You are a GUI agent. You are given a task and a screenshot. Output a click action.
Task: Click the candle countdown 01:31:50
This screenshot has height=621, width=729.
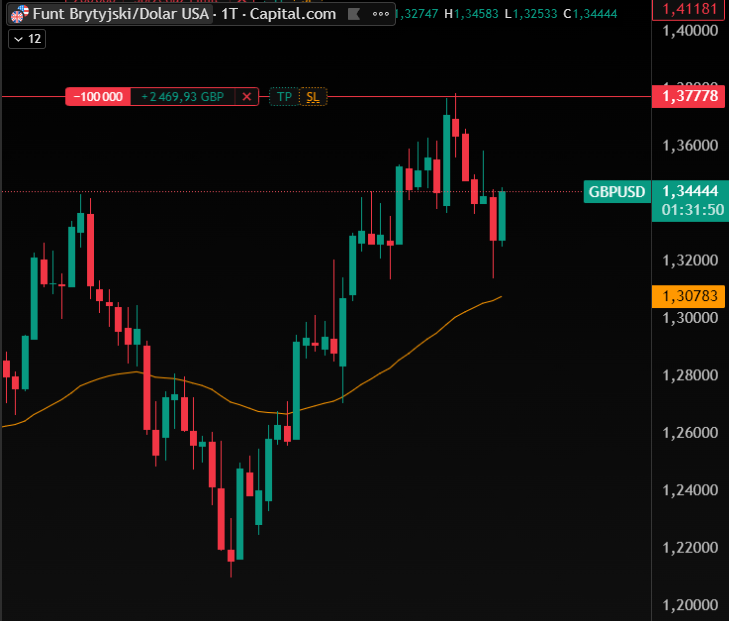tap(693, 210)
